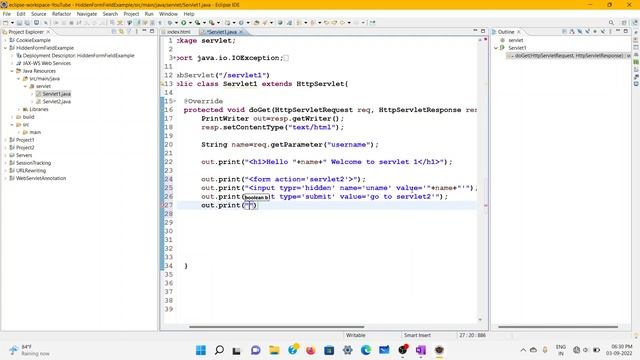Select the WebServletAnnotation project

coord(41,178)
